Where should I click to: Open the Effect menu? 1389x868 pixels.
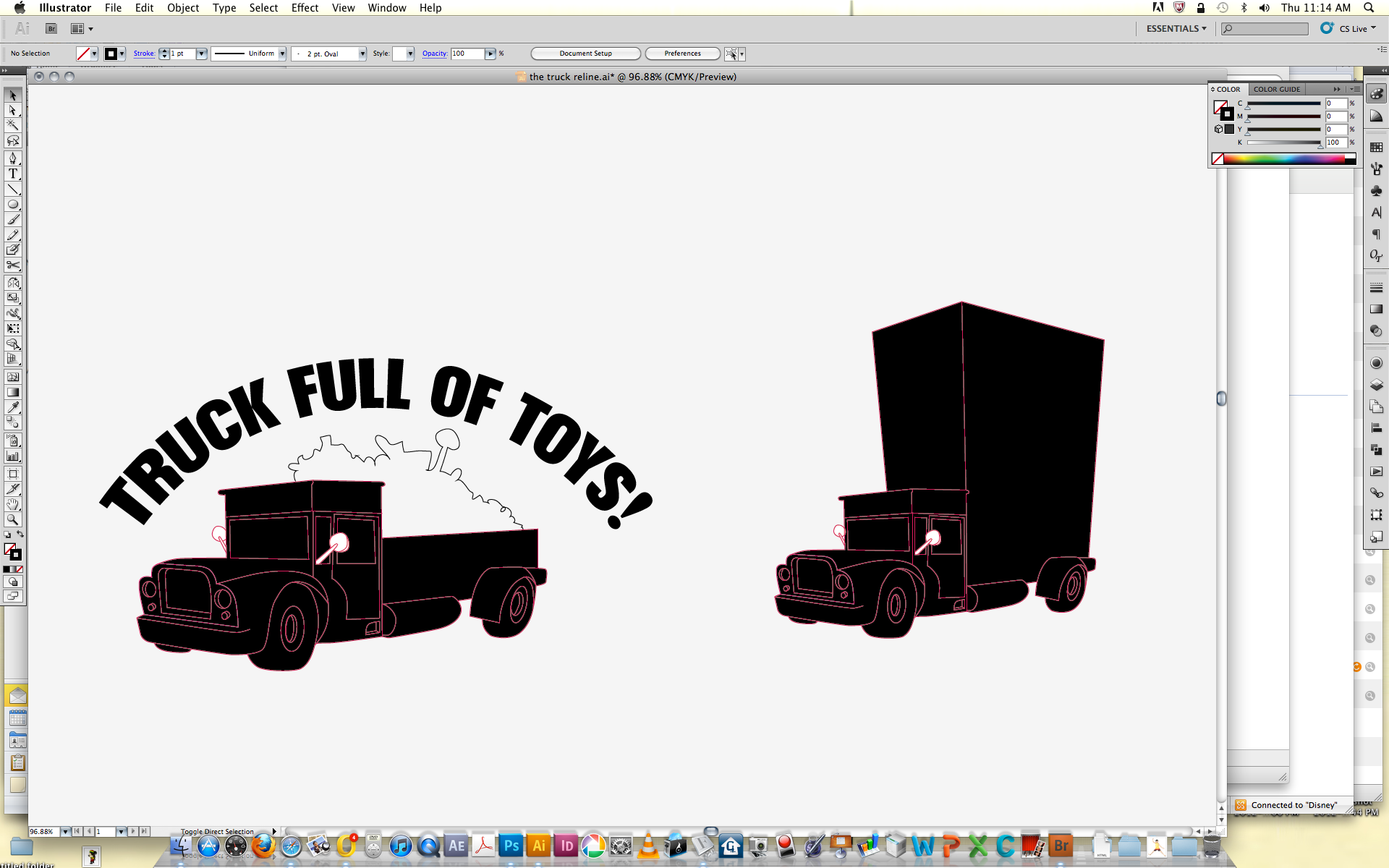[305, 8]
